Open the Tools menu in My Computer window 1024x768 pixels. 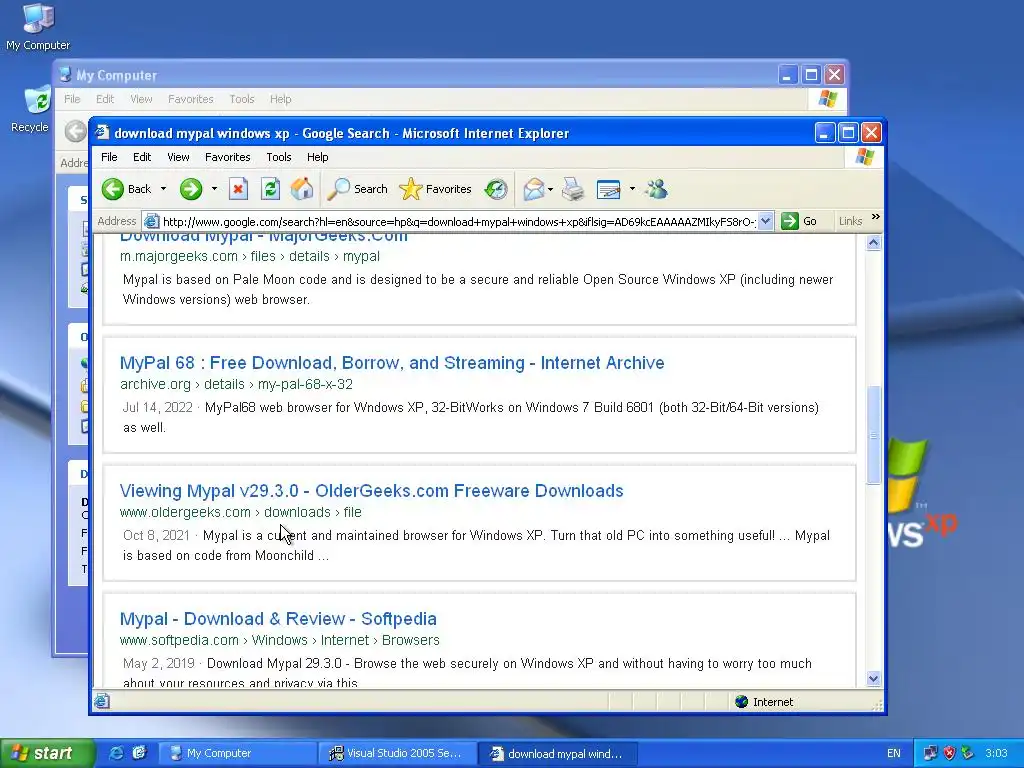242,99
